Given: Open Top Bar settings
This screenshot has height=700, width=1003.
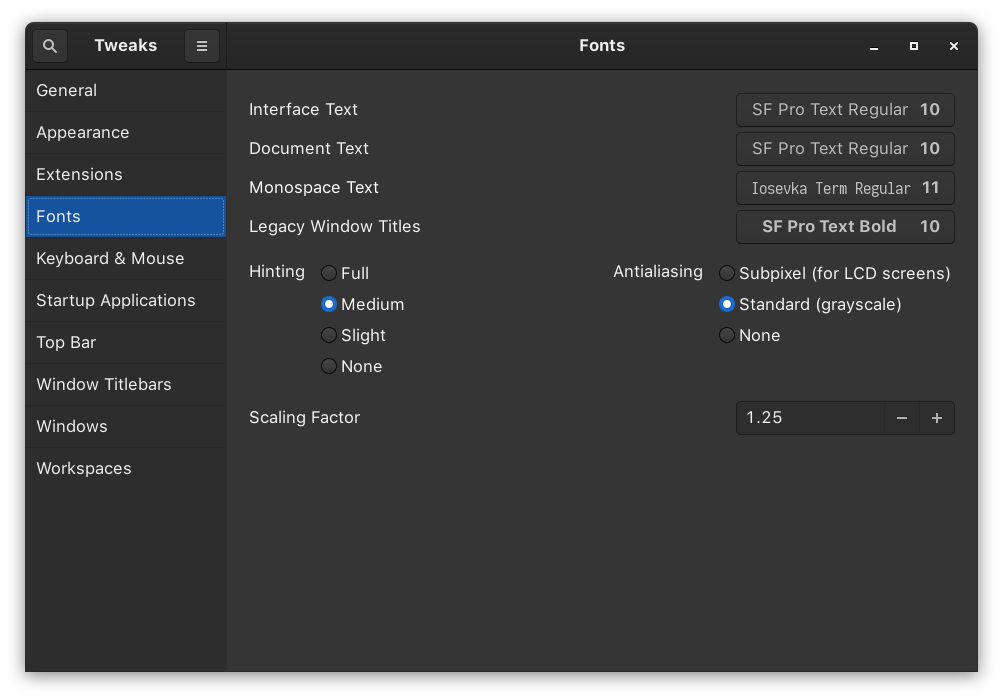Looking at the screenshot, I should (x=126, y=342).
